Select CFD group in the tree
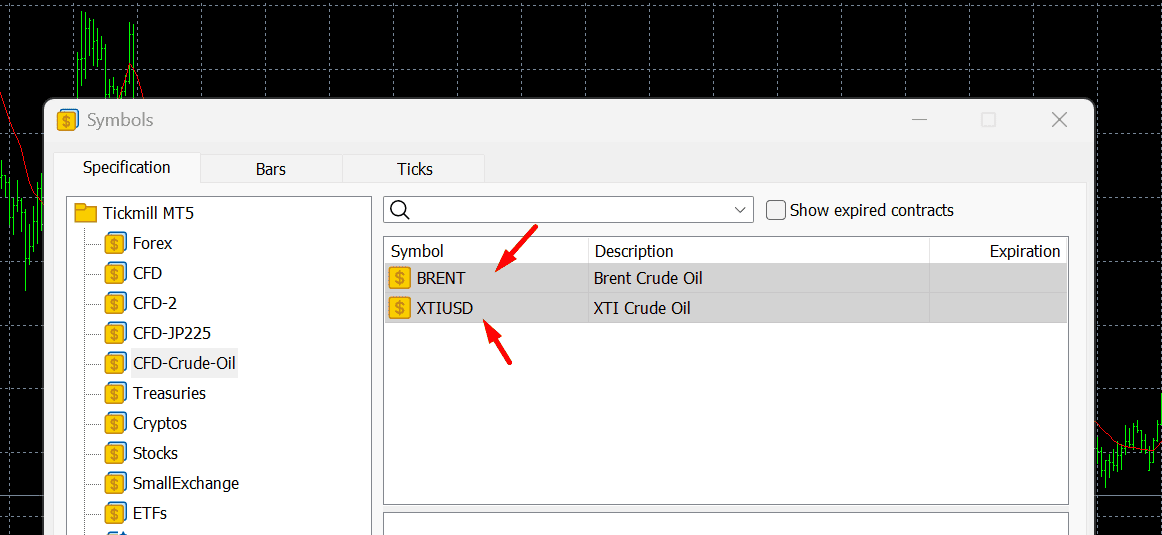1162x535 pixels. [x=147, y=273]
